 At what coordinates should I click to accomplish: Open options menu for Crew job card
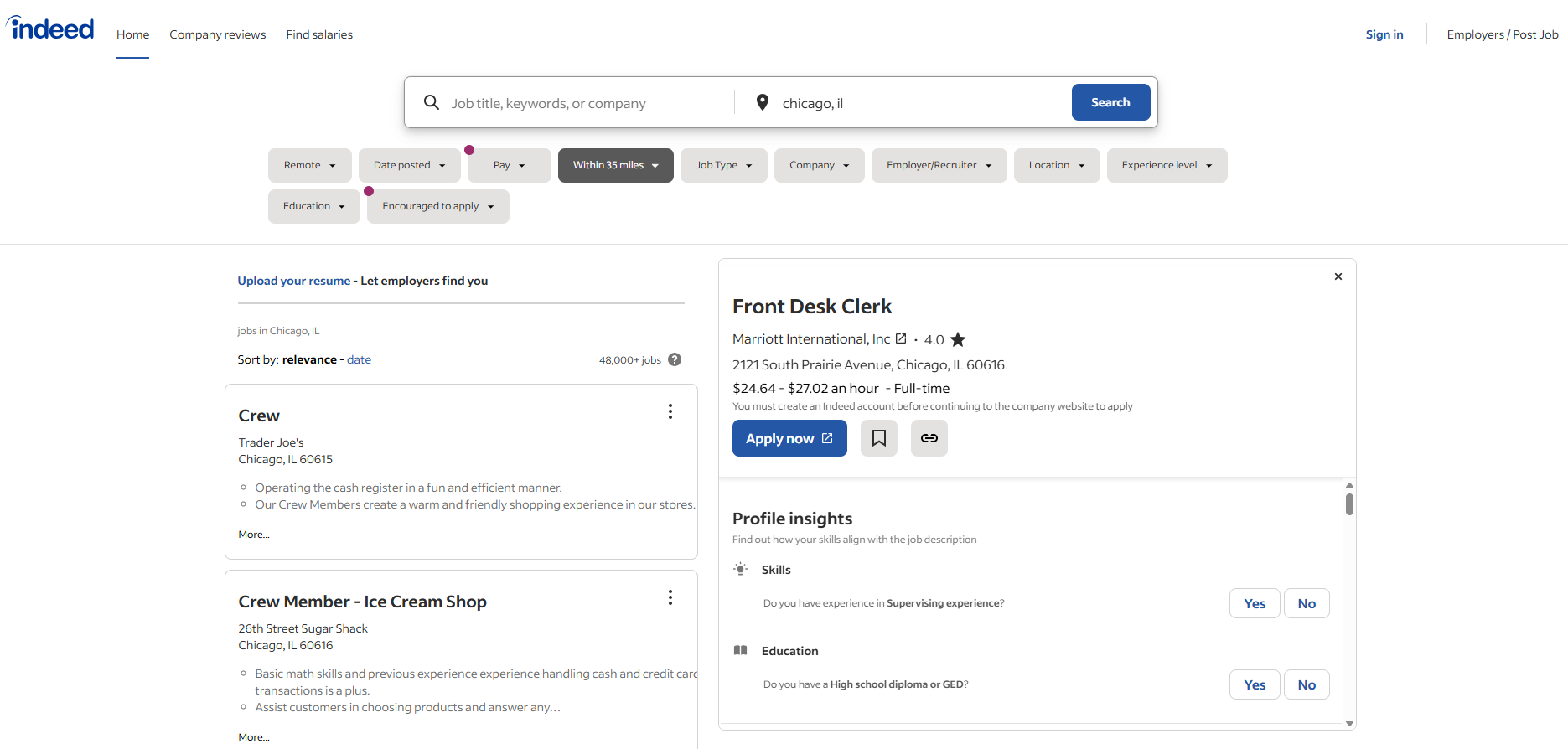[670, 411]
